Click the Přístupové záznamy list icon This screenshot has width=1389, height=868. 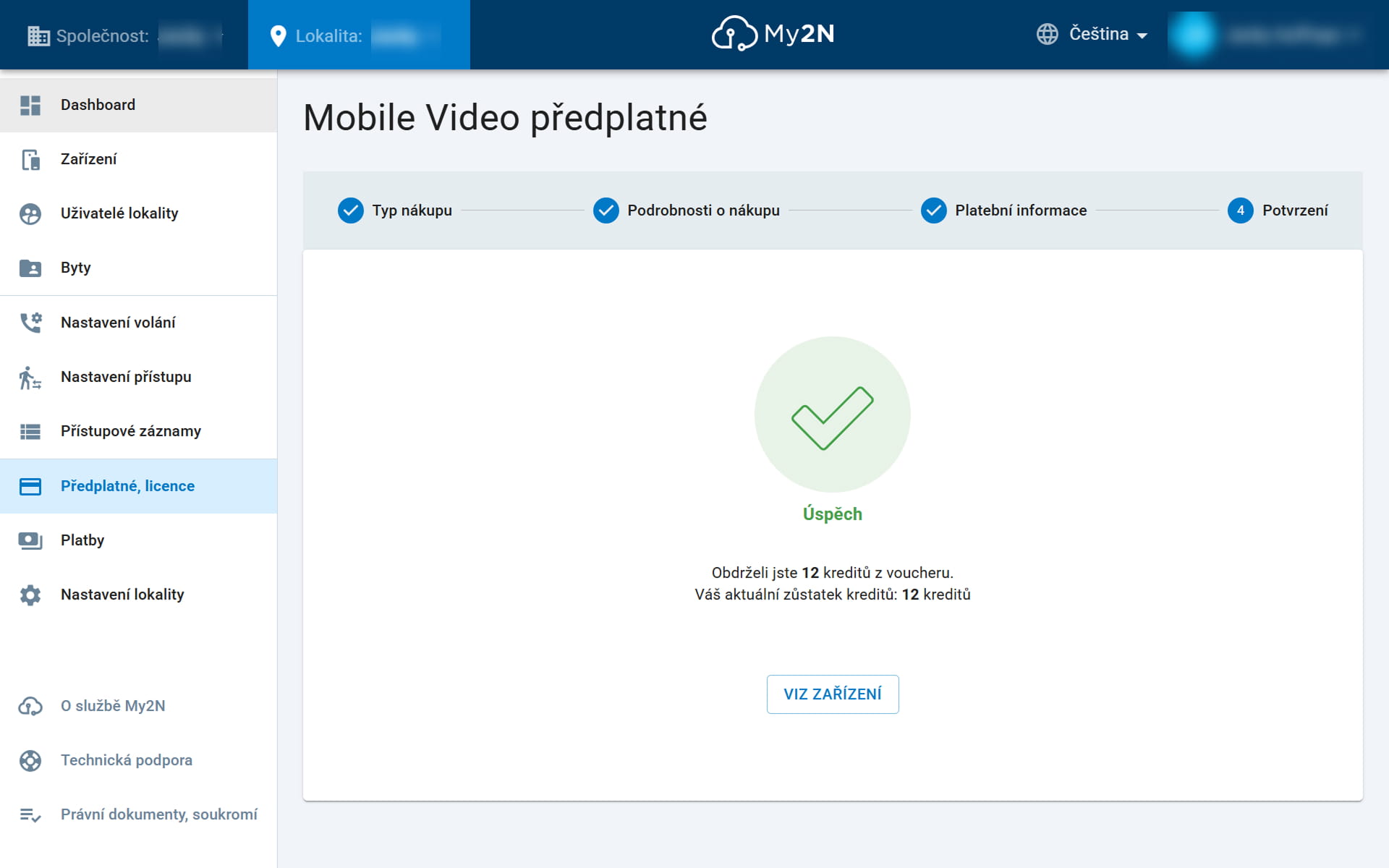30,431
